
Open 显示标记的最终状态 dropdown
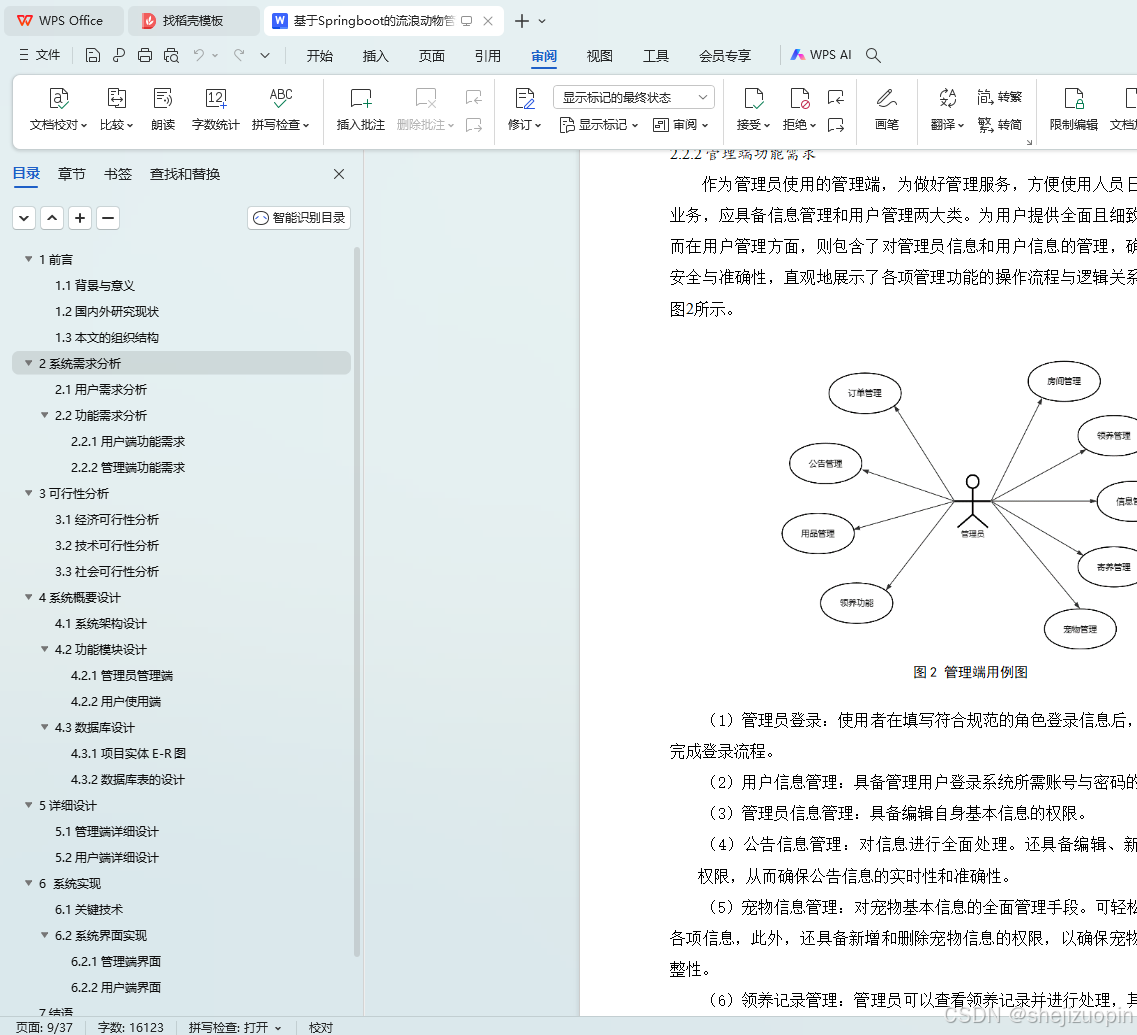634,97
